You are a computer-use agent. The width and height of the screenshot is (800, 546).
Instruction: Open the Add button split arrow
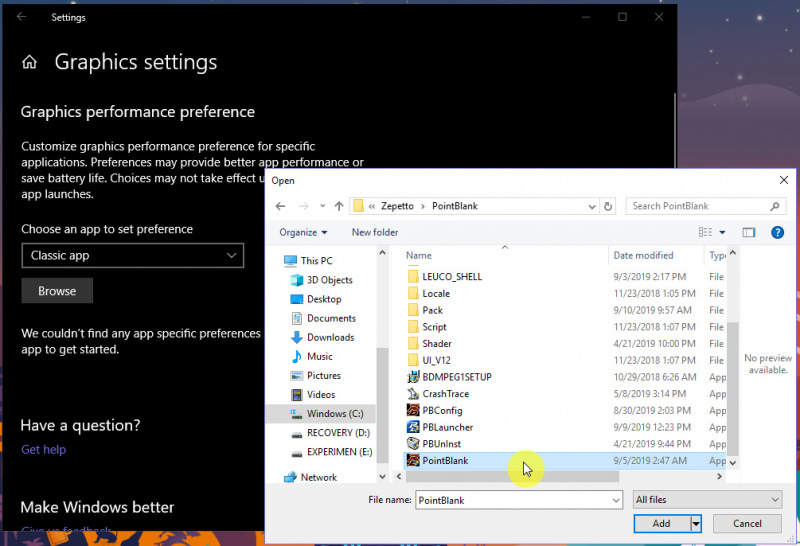click(x=696, y=524)
